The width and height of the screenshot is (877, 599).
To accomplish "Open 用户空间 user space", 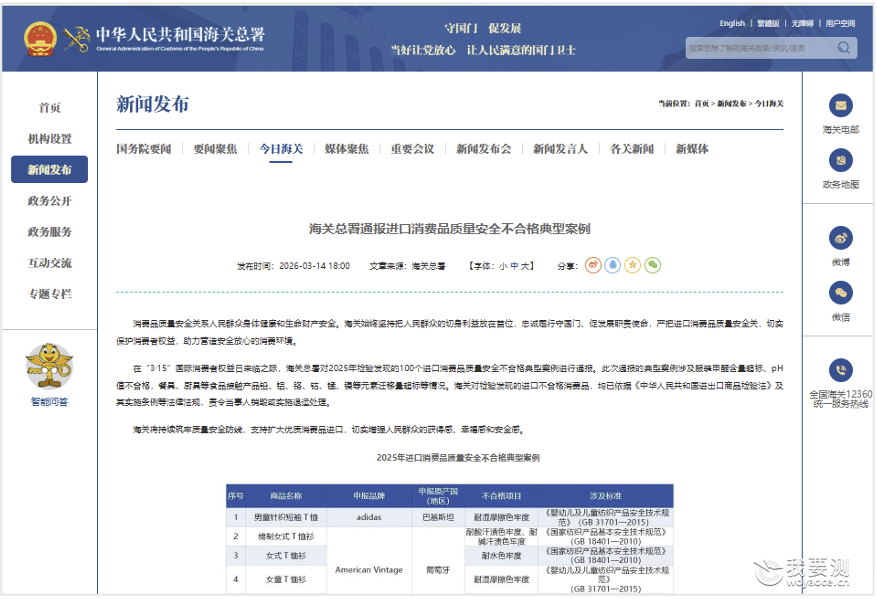I will pyautogui.click(x=840, y=23).
